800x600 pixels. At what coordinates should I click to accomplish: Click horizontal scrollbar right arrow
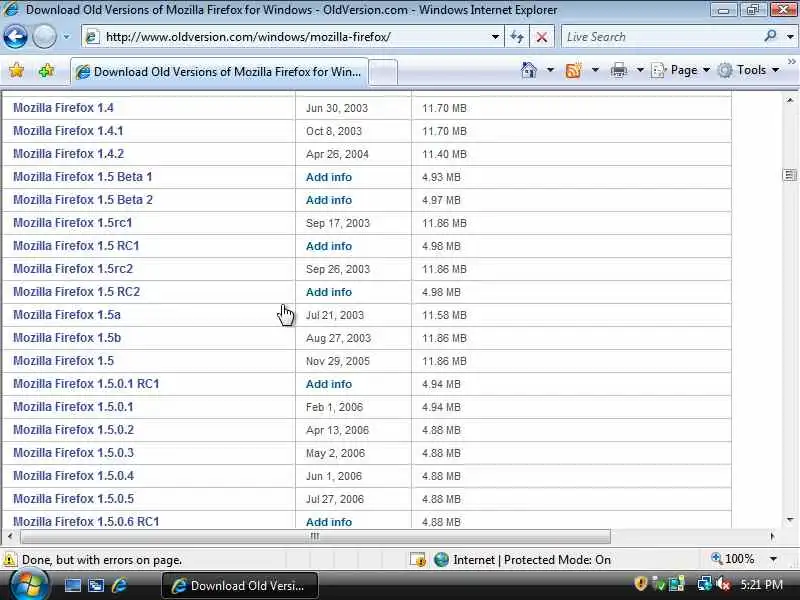point(772,536)
